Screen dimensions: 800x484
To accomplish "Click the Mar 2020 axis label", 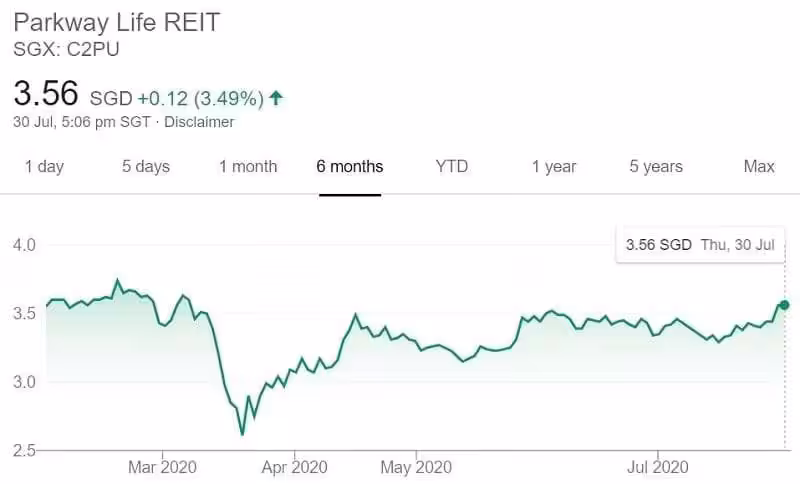I will [x=163, y=466].
